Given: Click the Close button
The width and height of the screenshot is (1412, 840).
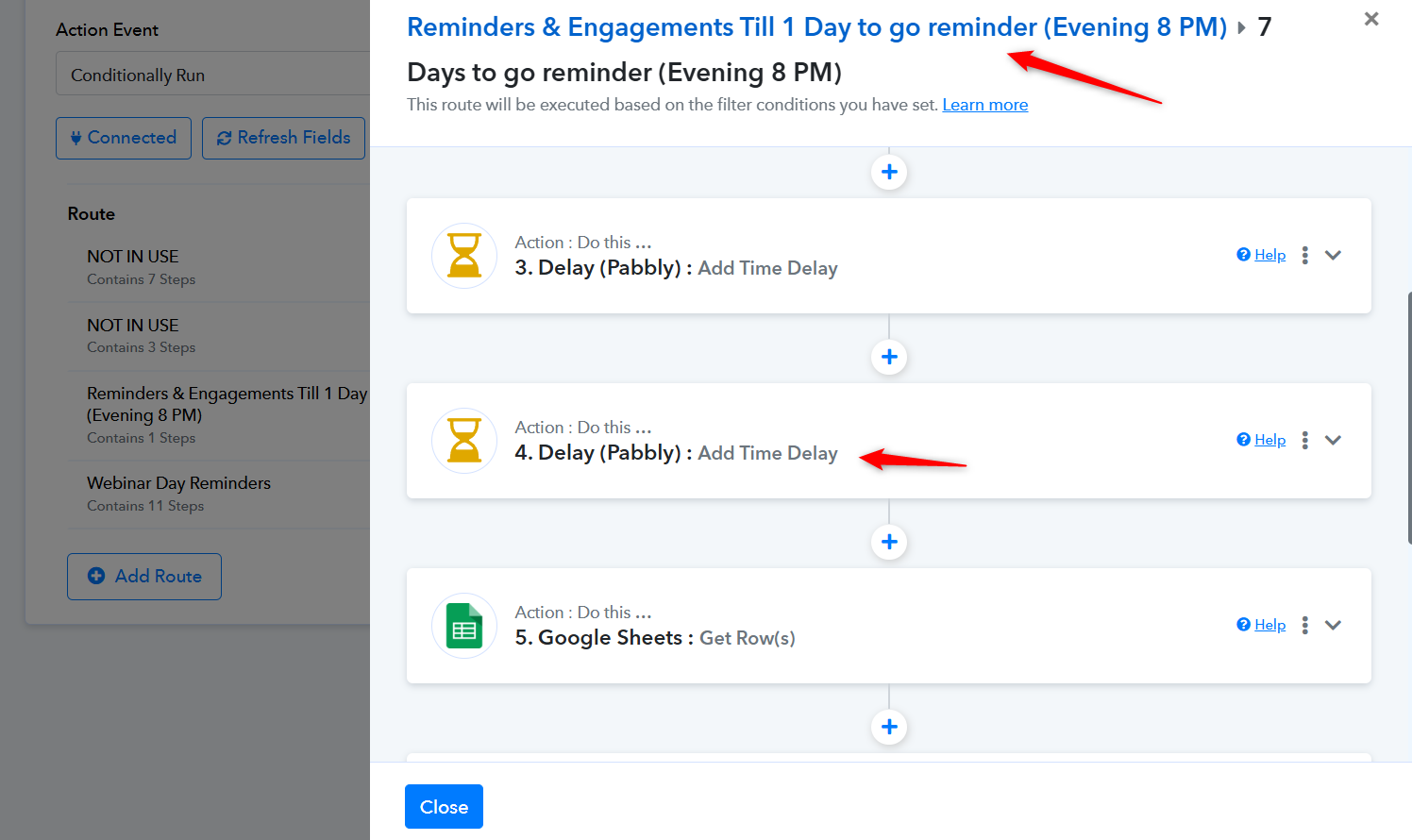Looking at the screenshot, I should [444, 807].
